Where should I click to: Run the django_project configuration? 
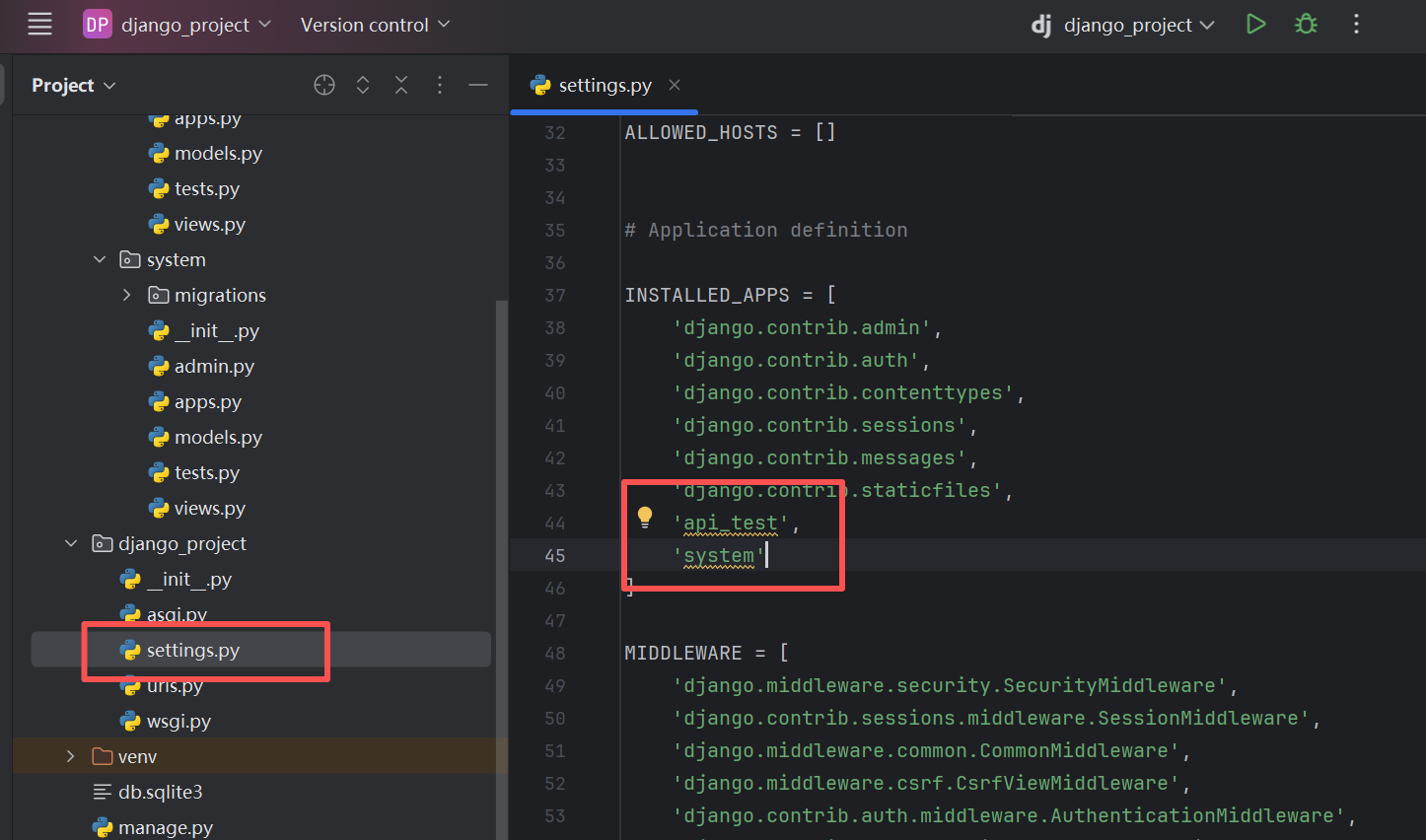pos(1255,24)
